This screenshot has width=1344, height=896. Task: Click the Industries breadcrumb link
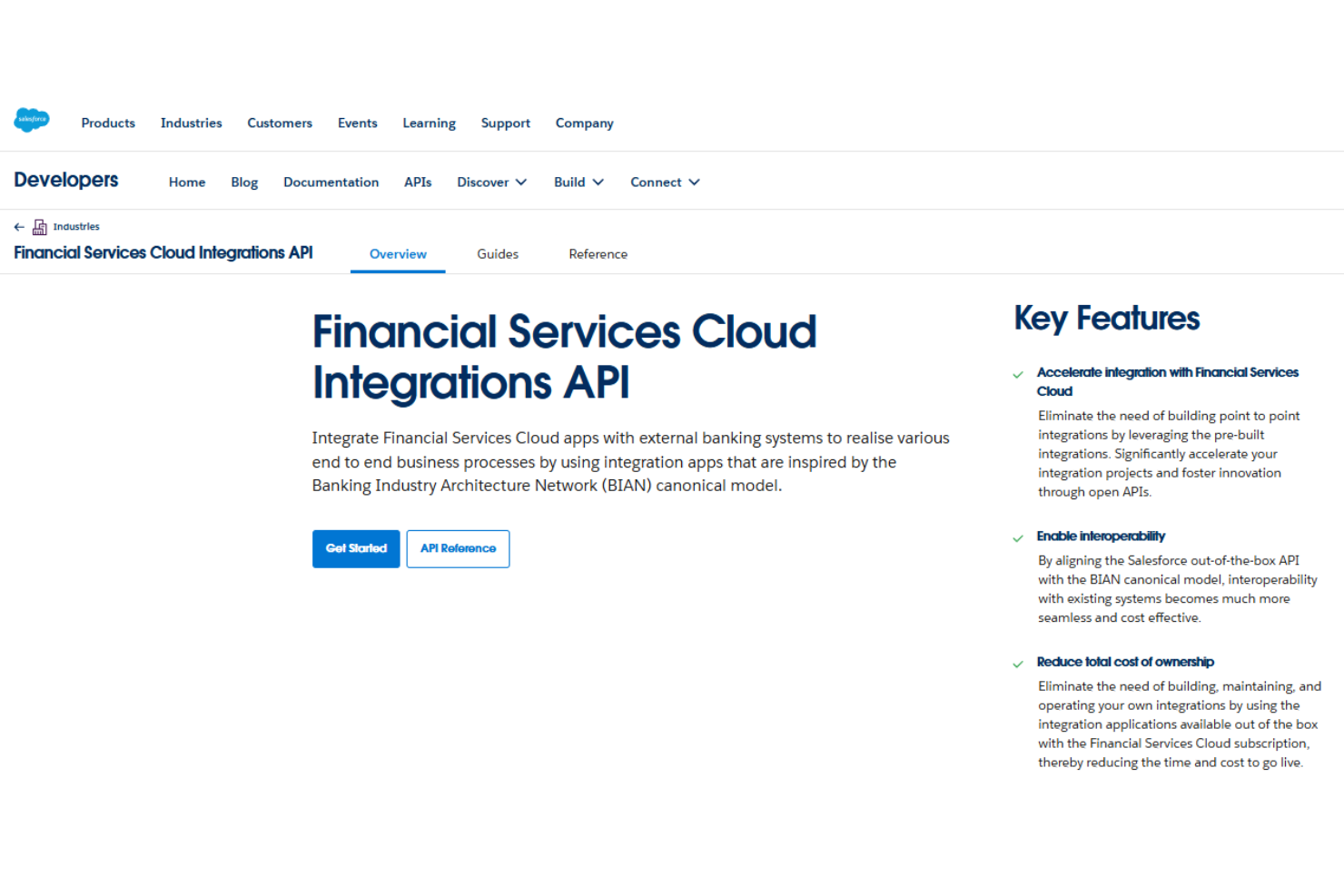(x=76, y=226)
